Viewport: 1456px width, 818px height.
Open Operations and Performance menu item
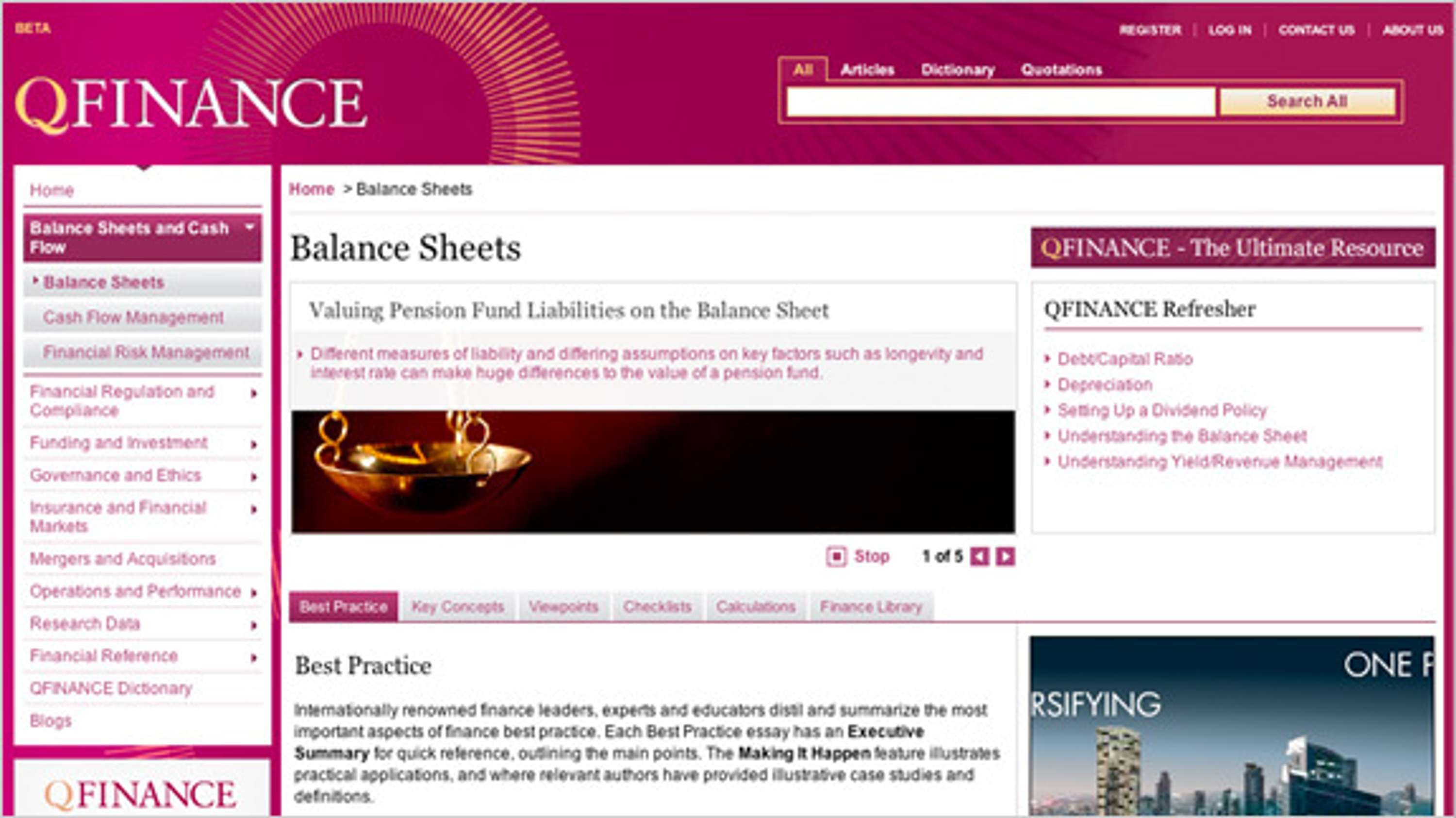[x=135, y=591]
